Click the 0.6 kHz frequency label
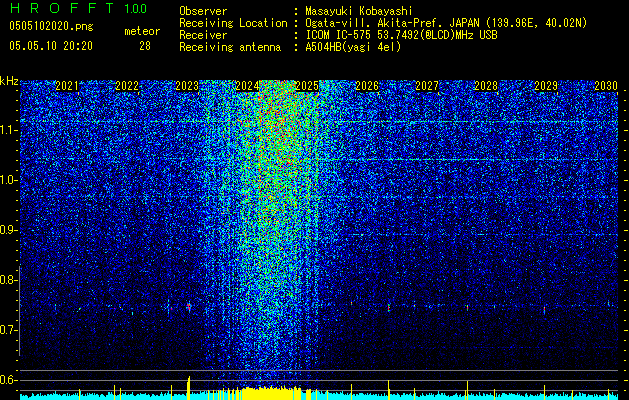Viewport: 629px width, 400px height. pyautogui.click(x=8, y=380)
